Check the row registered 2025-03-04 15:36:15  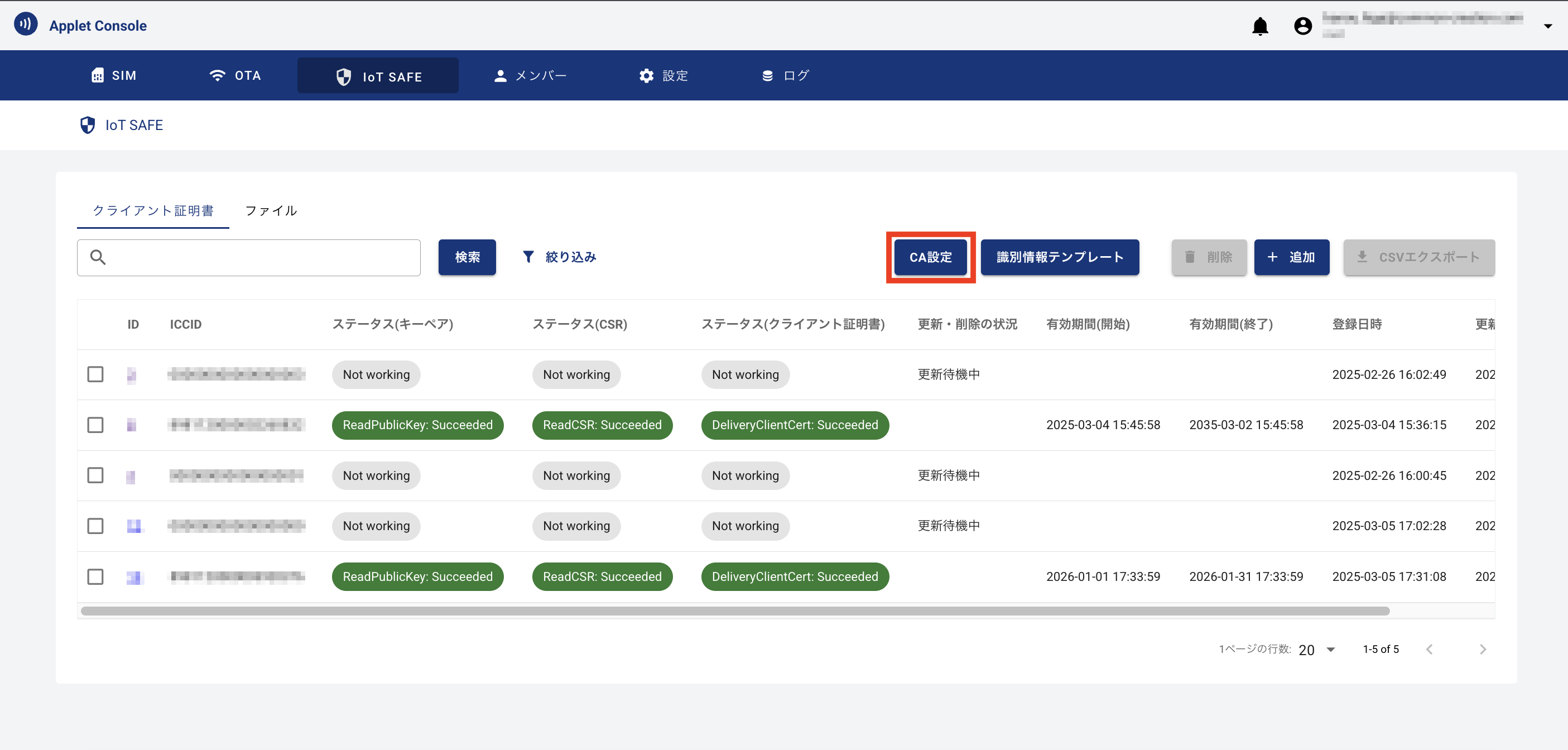[95, 425]
